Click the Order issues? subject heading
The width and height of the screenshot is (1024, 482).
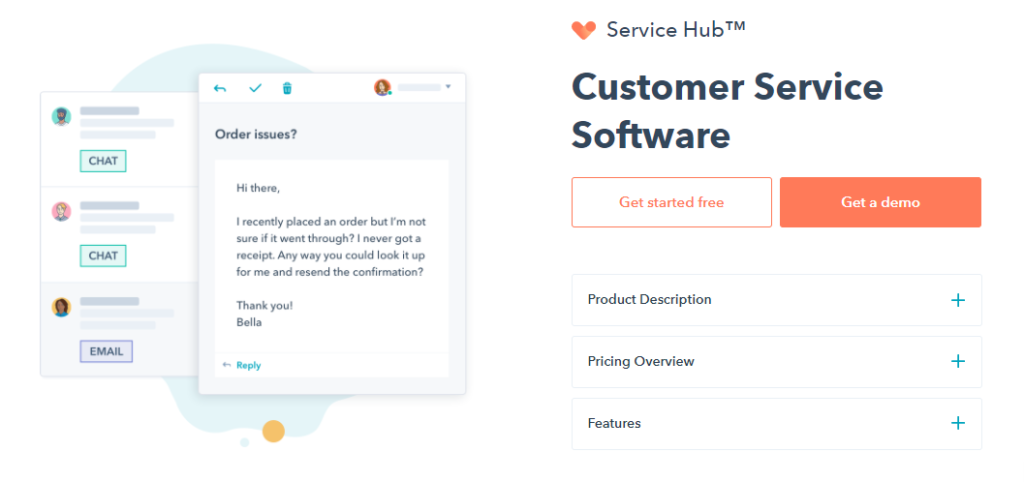[256, 135]
